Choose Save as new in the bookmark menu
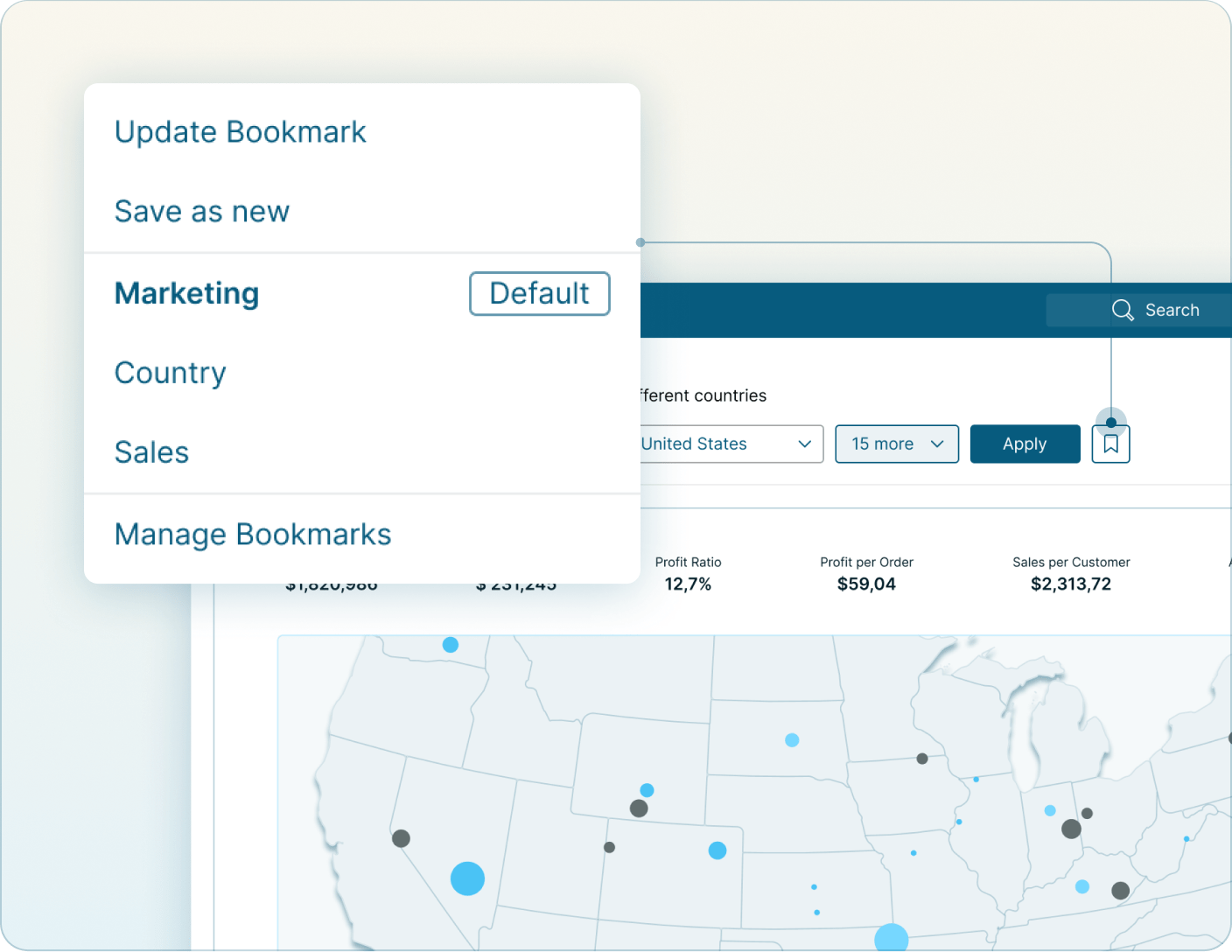The width and height of the screenshot is (1232, 952). (x=202, y=211)
